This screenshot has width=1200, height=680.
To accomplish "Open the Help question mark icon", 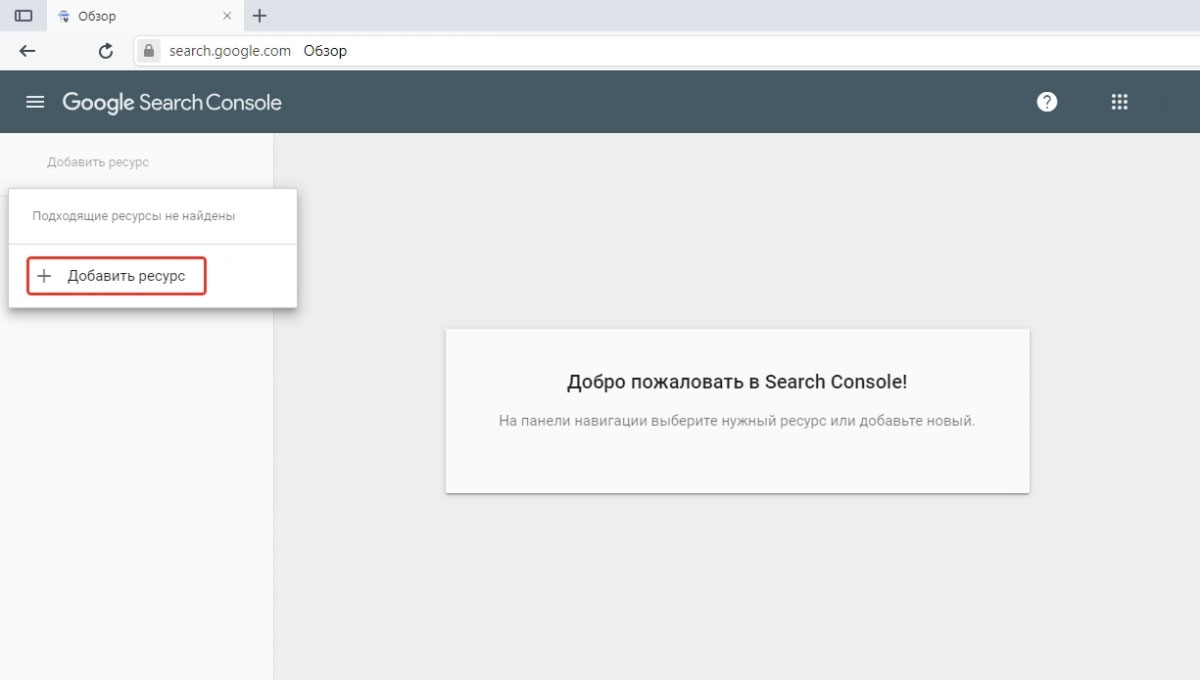I will 1047,102.
